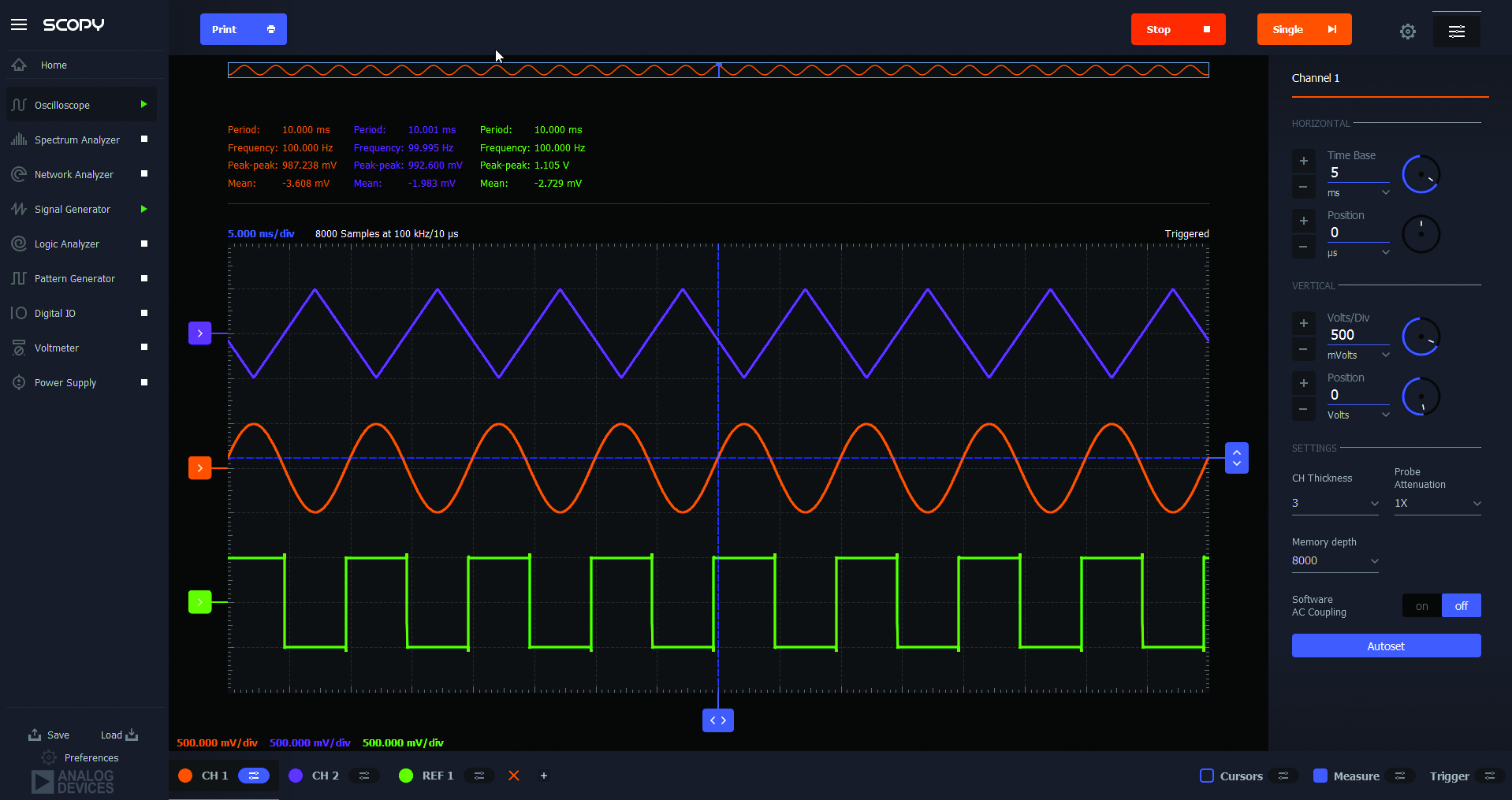Open the Probe Attenuation dropdown
This screenshot has height=800, width=1512.
1437,504
